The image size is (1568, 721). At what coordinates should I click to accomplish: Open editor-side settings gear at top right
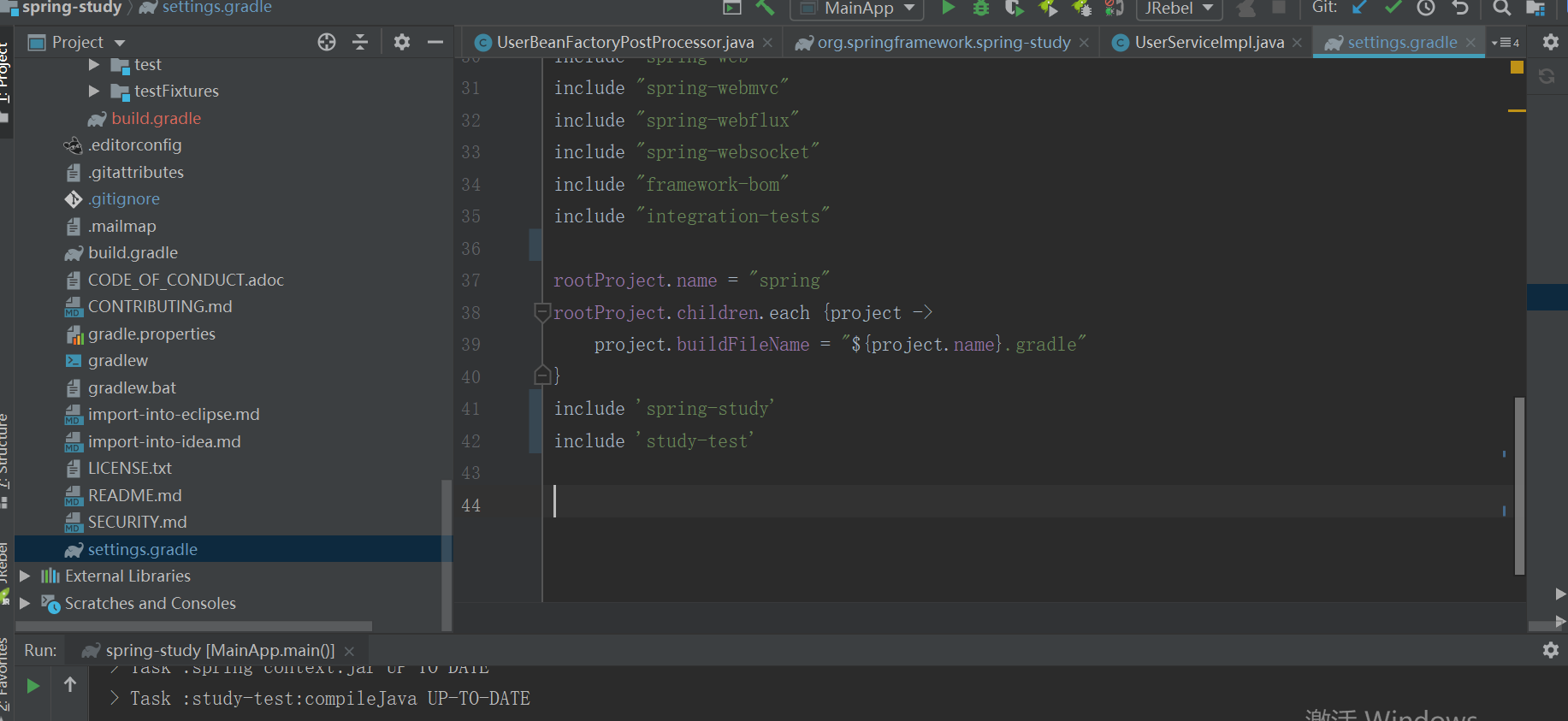coord(1551,42)
